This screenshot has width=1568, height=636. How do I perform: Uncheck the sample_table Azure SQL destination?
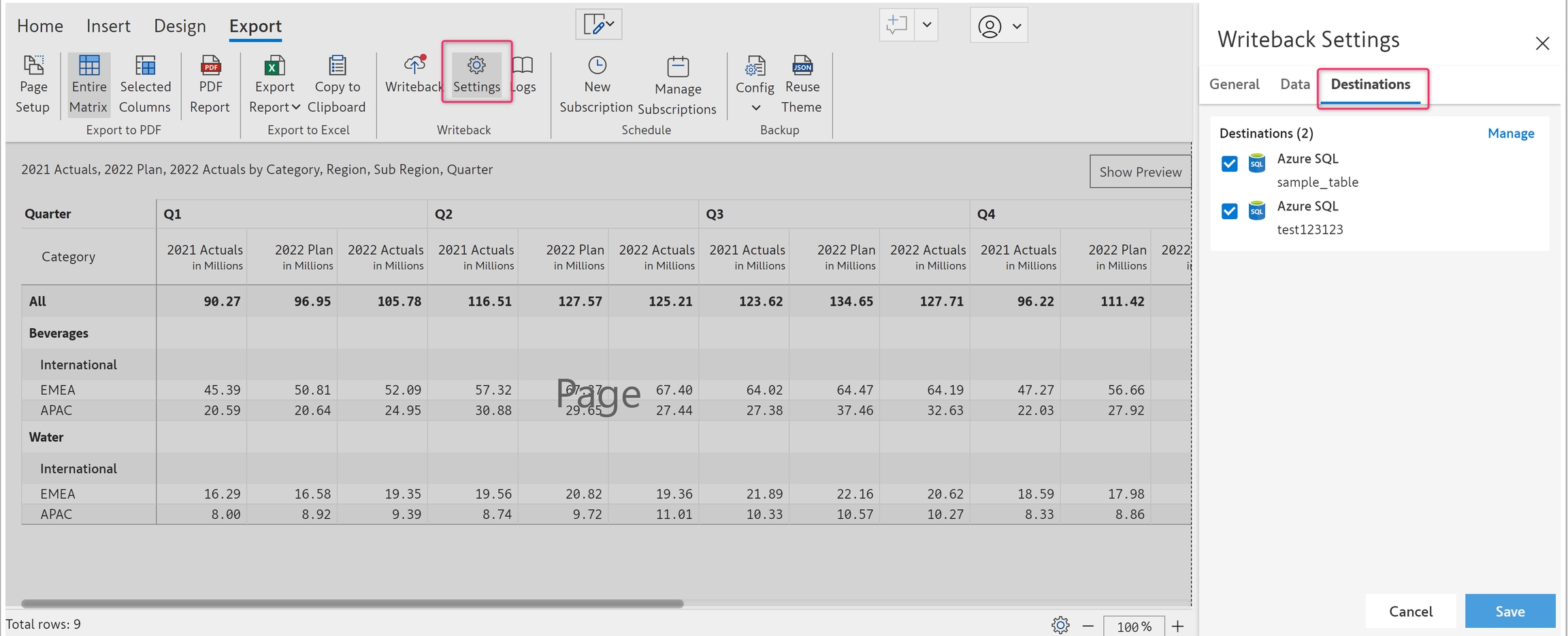1229,164
